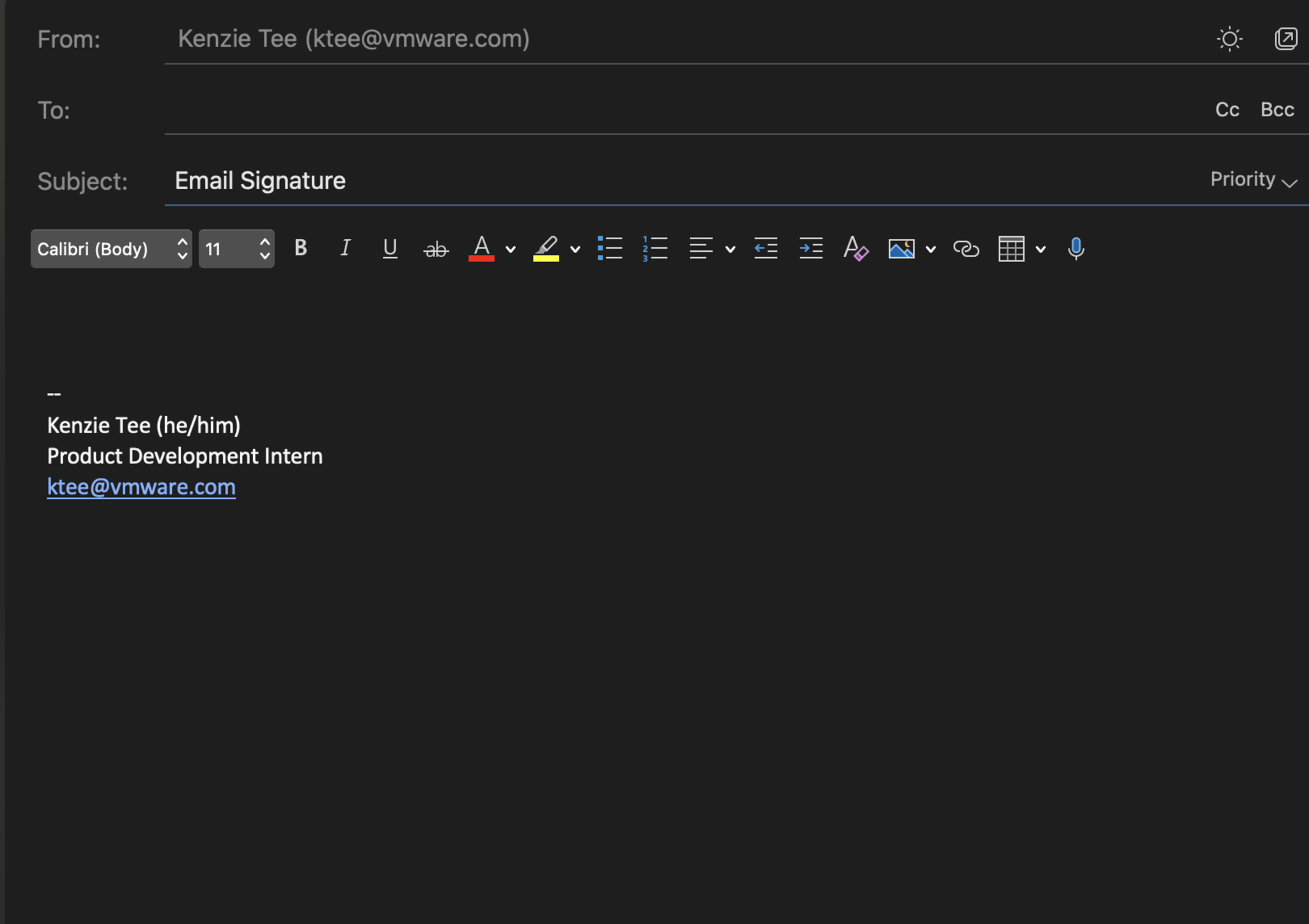Image resolution: width=1309 pixels, height=924 pixels.
Task: Expand the font color options arrow
Action: click(511, 250)
